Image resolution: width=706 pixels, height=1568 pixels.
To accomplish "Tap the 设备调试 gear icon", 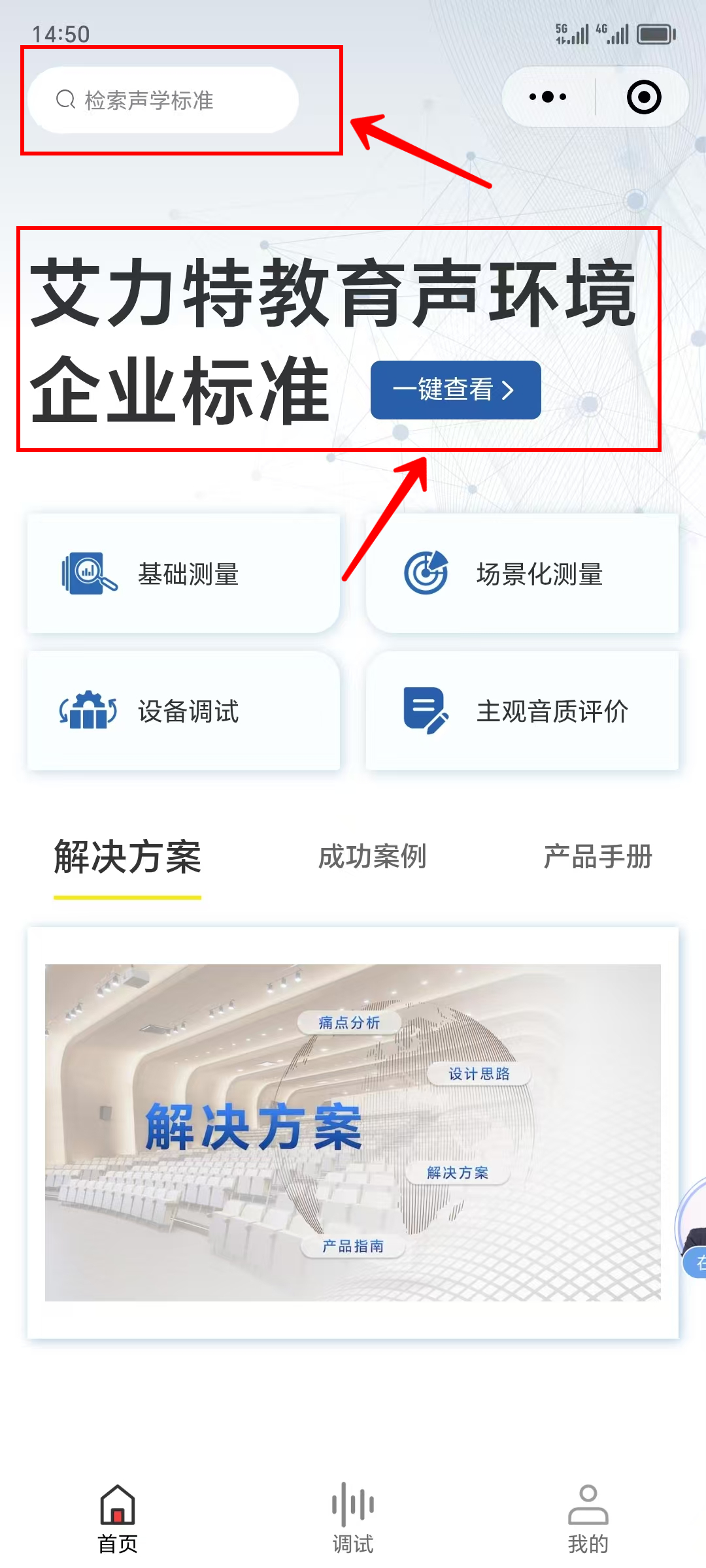I will click(88, 710).
